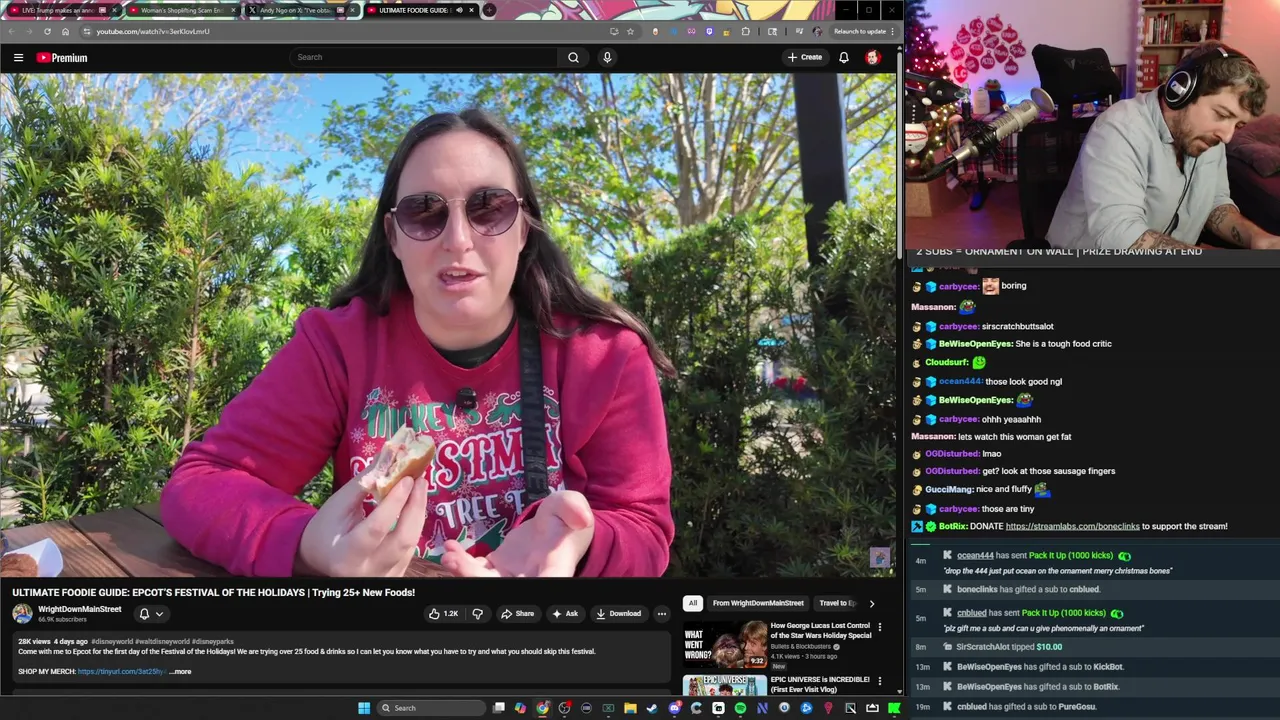The width and height of the screenshot is (1280, 720).
Task: Dislike the video with thumbs down
Action: coord(477,614)
